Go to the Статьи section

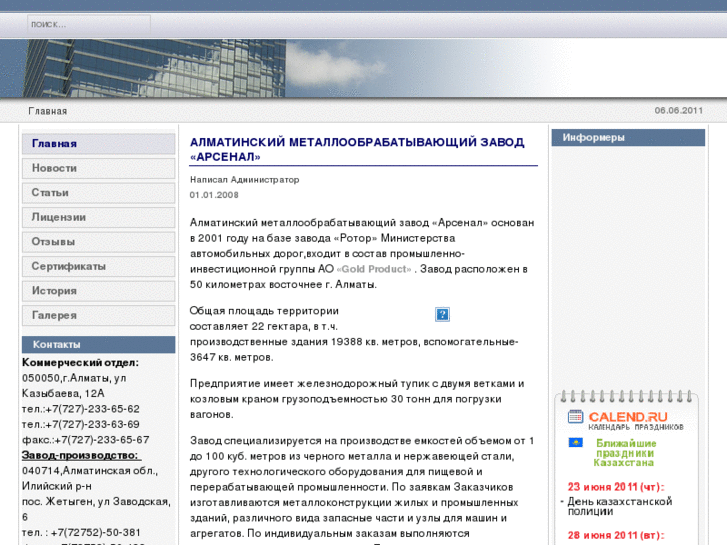(x=98, y=193)
